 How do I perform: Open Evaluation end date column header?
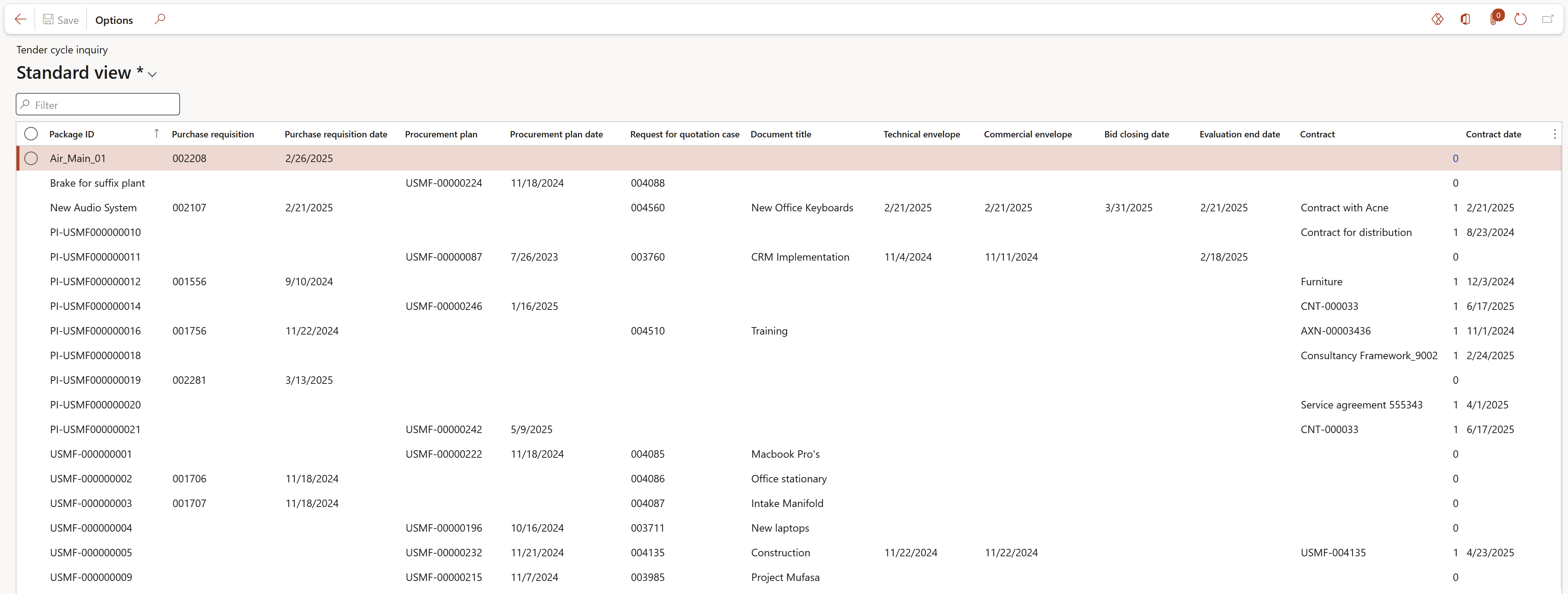click(x=1239, y=134)
